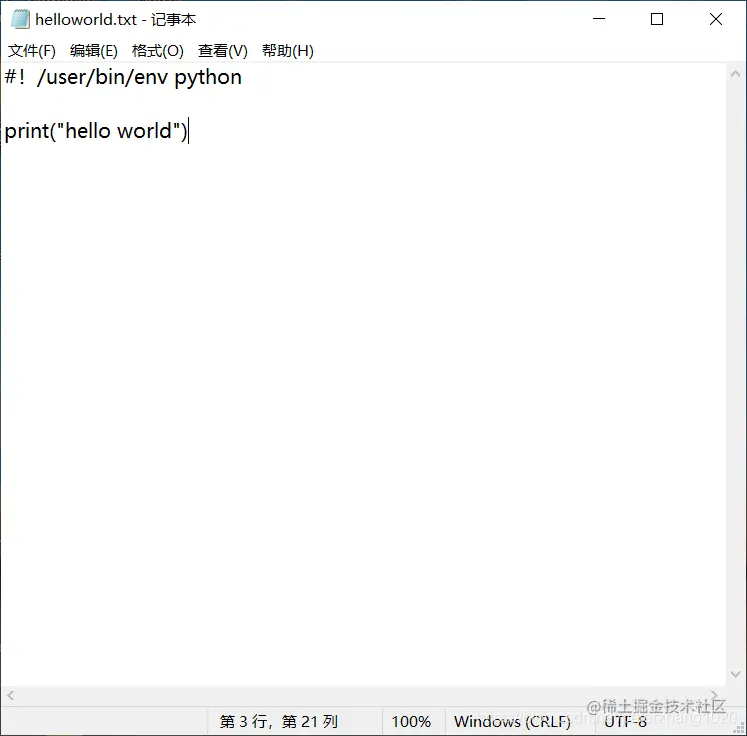Click the 100% zoom status entry

pyautogui.click(x=411, y=722)
